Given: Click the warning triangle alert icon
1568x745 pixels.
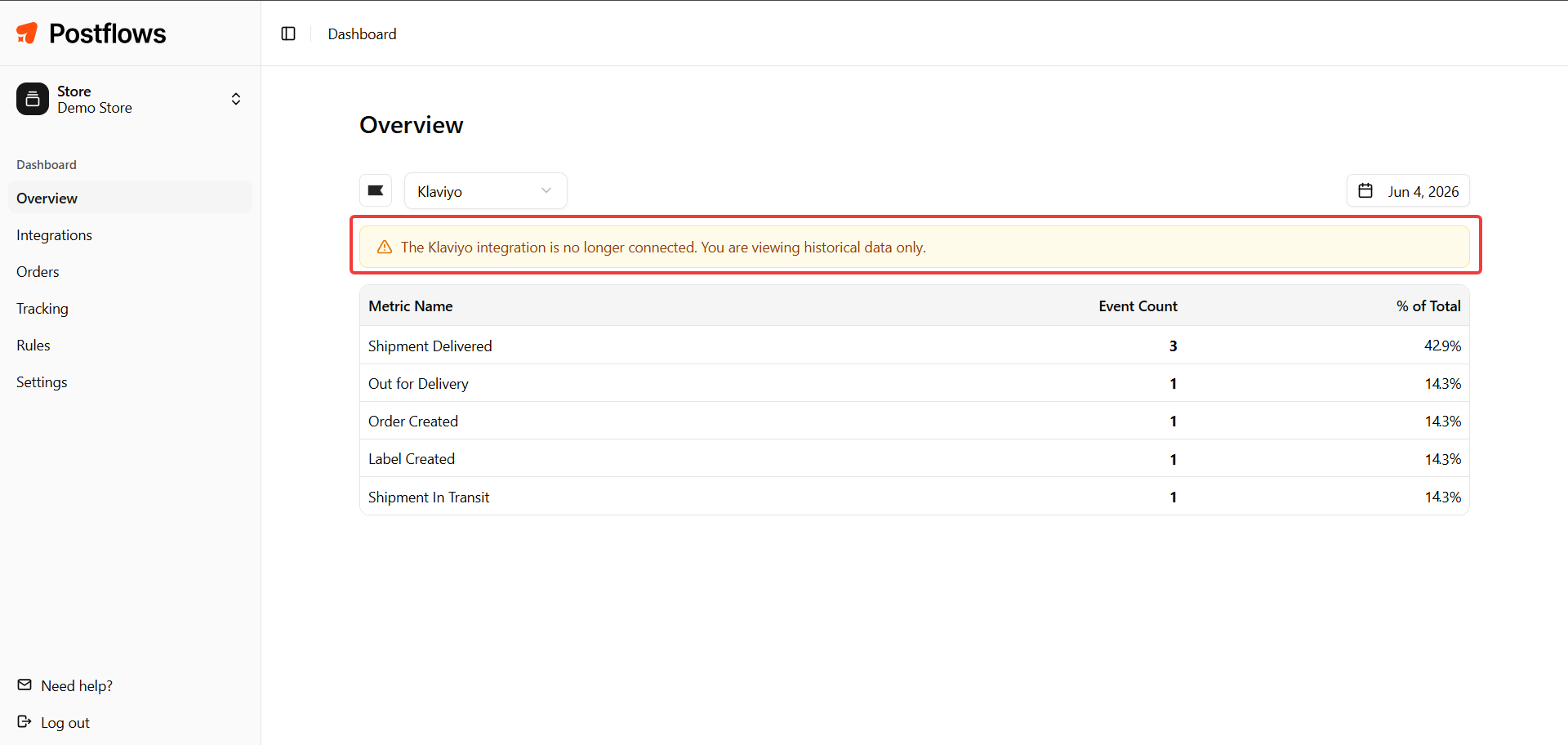Looking at the screenshot, I should coord(385,247).
